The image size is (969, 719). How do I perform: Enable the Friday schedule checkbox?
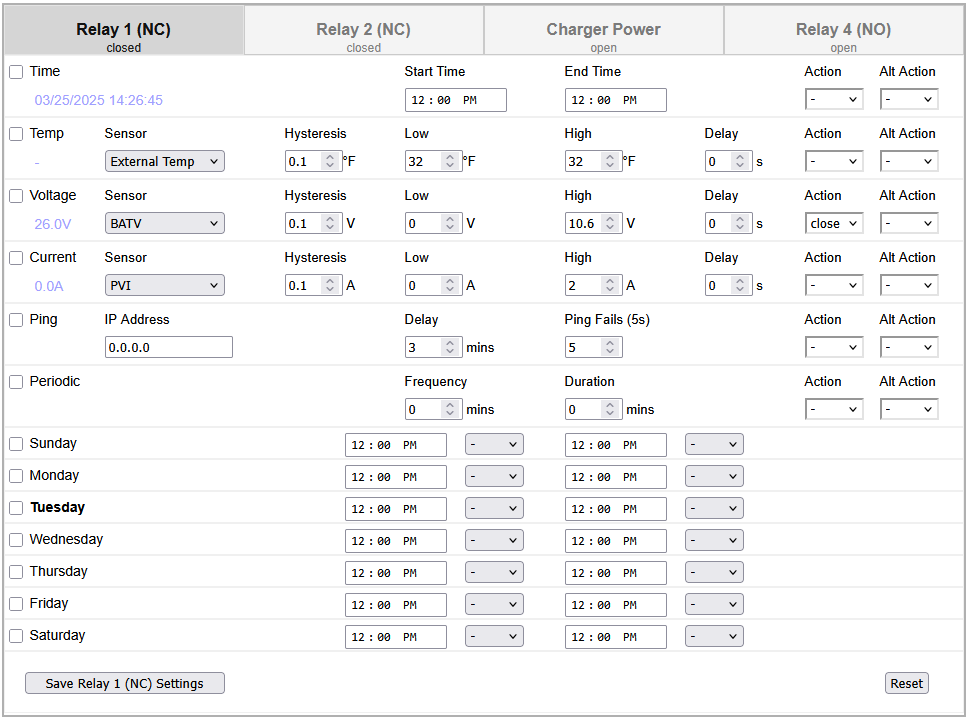coord(16,604)
